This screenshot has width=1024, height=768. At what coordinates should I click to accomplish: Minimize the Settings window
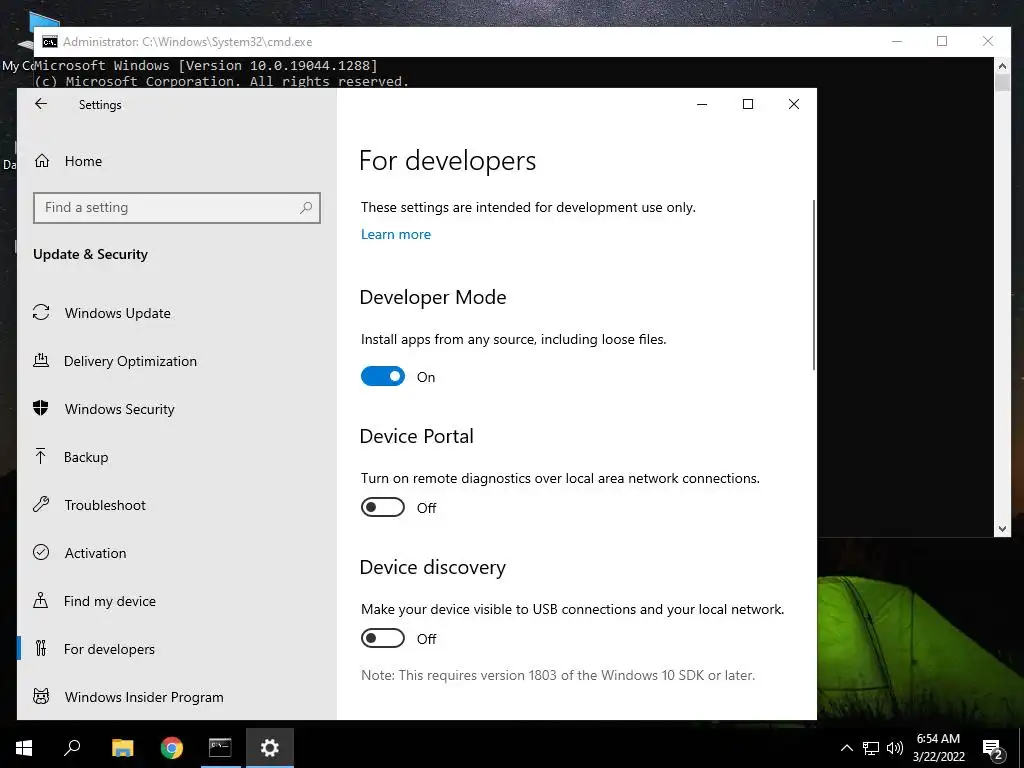coord(702,104)
